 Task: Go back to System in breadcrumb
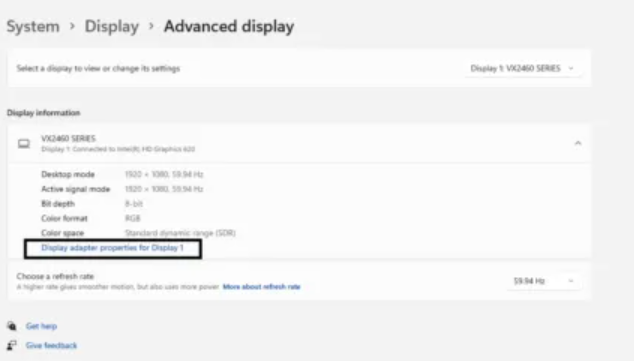pos(33,26)
